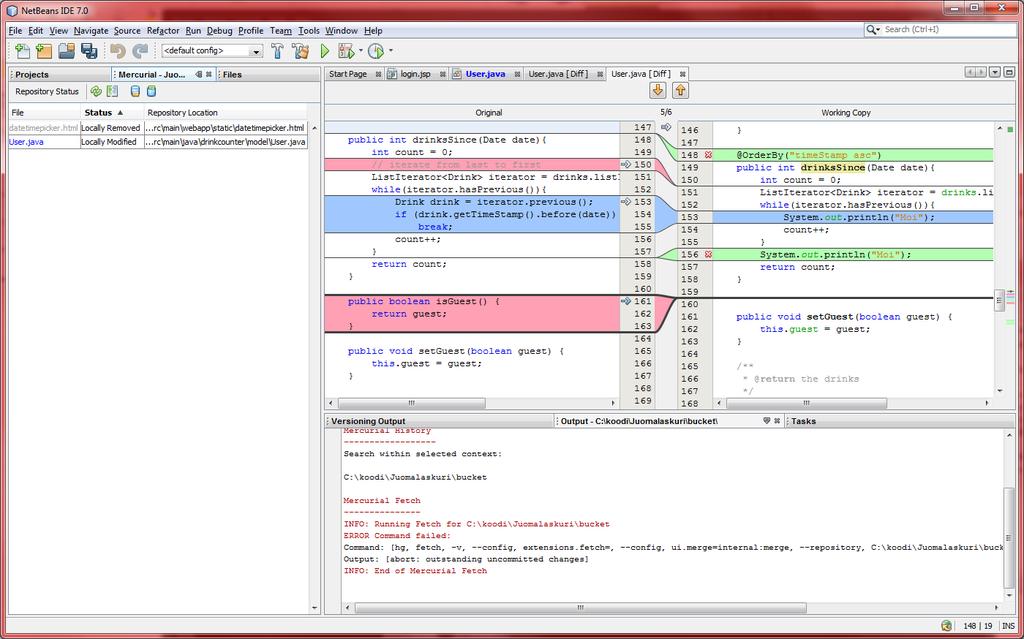
Task: Click the Save All toolbar icon
Action: (x=89, y=51)
